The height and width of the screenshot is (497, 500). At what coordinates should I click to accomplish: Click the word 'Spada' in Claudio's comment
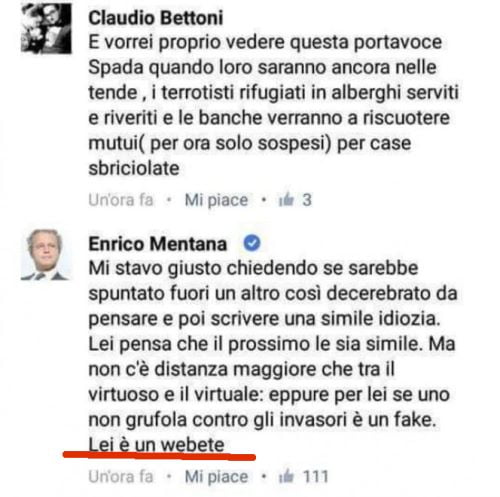tap(116, 68)
